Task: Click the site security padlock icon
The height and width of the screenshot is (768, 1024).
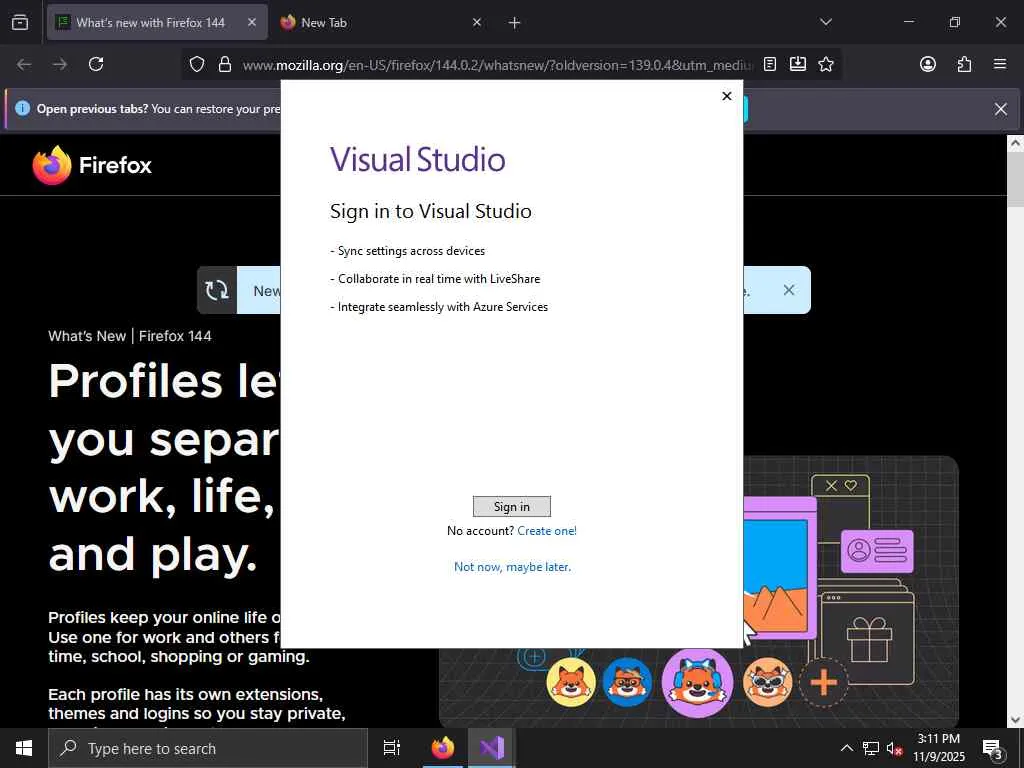Action: tap(225, 64)
